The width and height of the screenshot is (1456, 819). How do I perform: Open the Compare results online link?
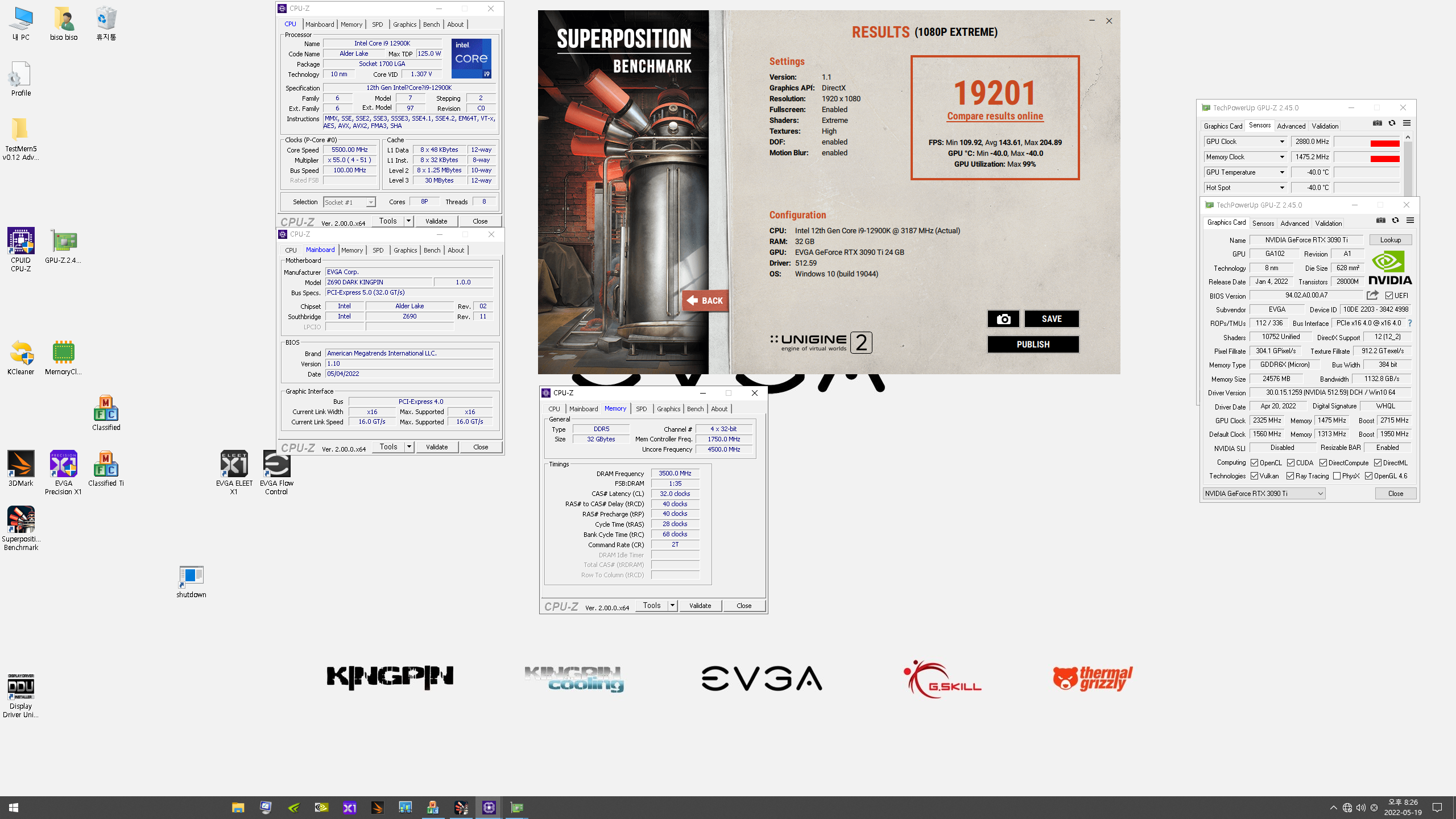pyautogui.click(x=995, y=116)
